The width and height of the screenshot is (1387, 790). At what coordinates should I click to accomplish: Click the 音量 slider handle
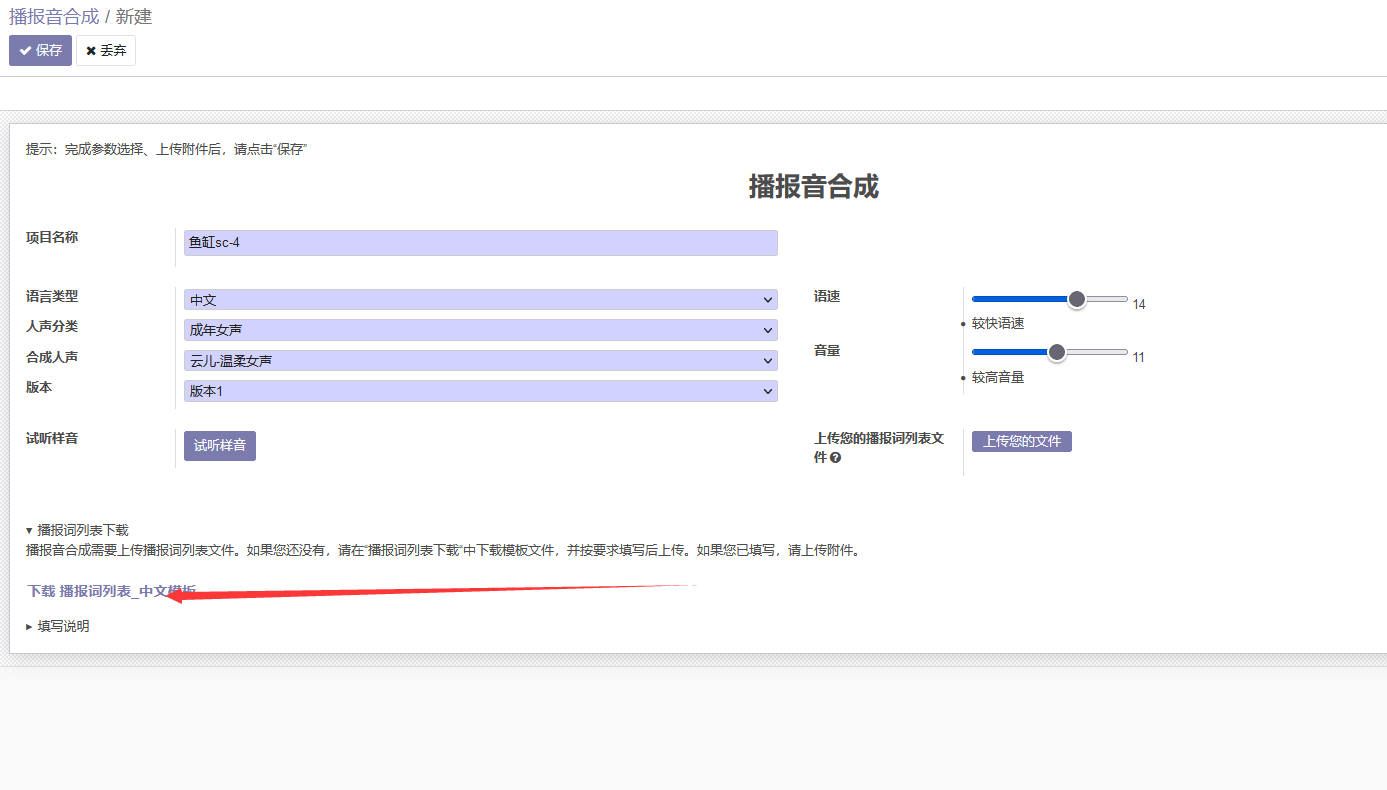click(x=1057, y=352)
